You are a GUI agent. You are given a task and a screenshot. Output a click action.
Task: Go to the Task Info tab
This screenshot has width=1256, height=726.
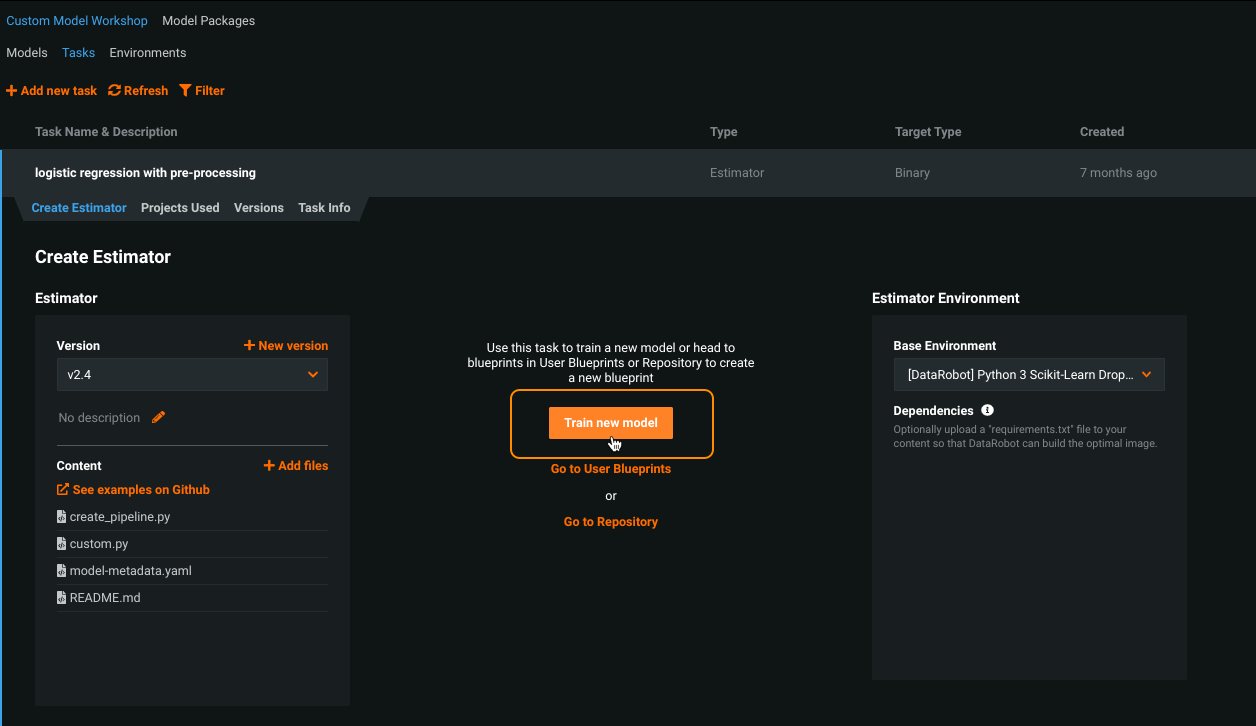pyautogui.click(x=324, y=208)
